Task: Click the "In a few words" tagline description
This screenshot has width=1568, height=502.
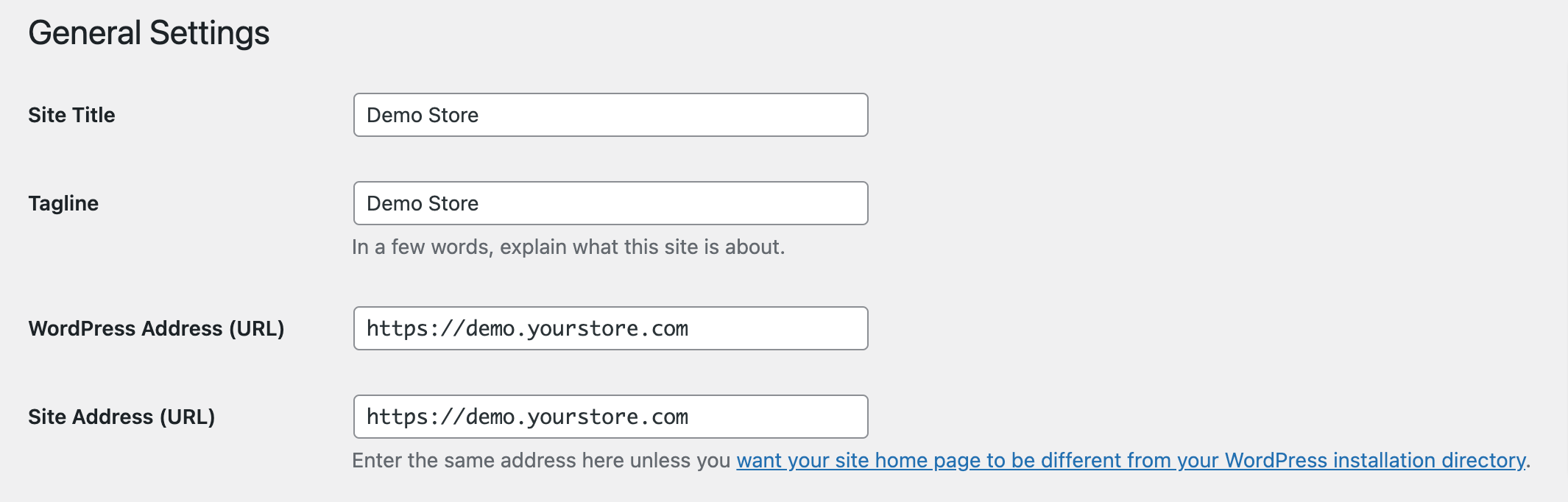Action: [568, 247]
